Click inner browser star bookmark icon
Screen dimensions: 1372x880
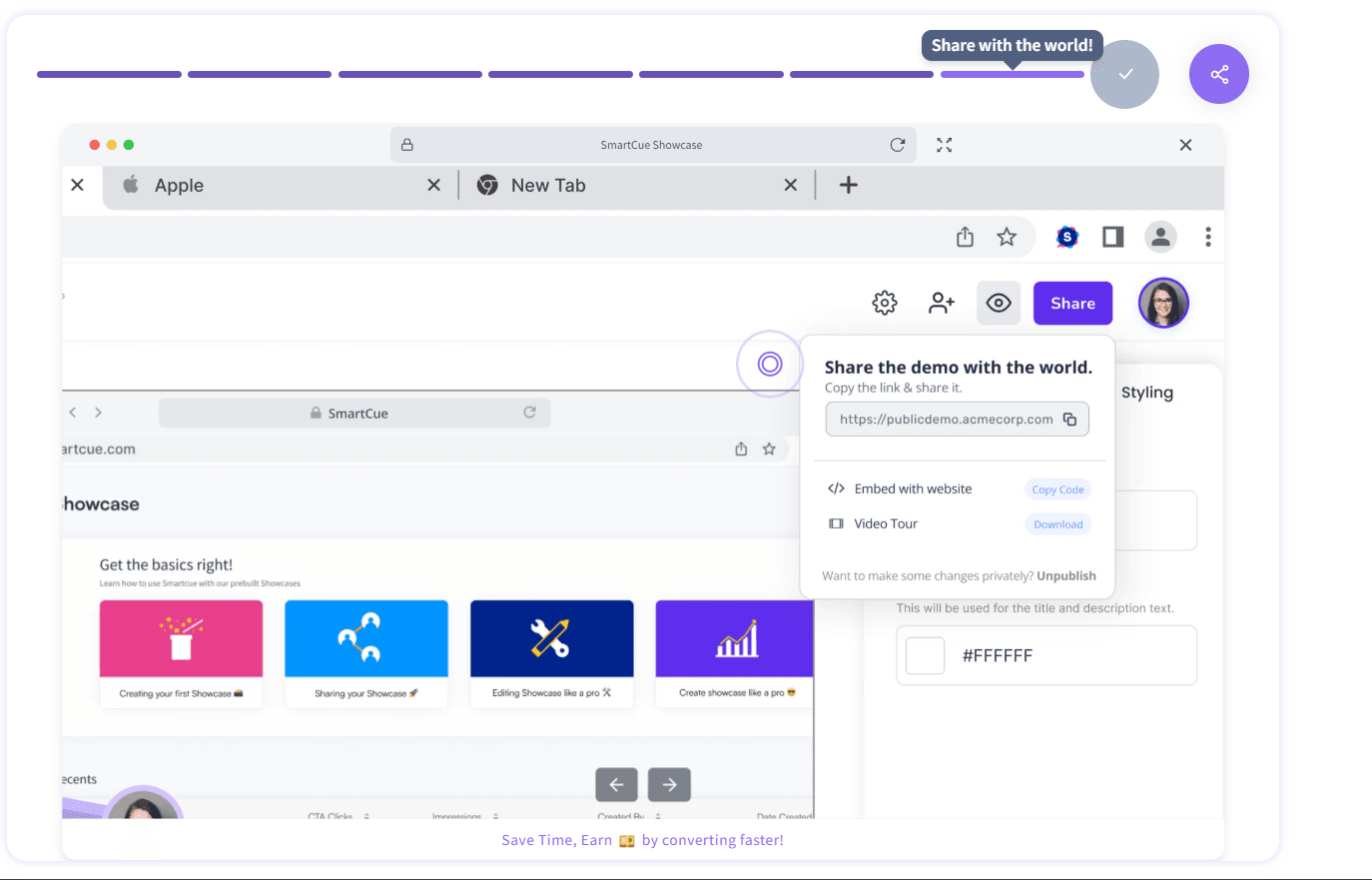tap(769, 449)
